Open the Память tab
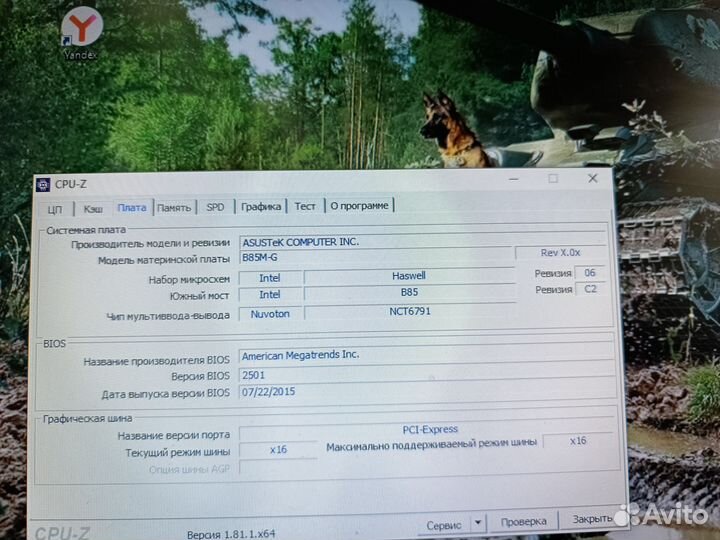This screenshot has width=720, height=540. click(174, 208)
